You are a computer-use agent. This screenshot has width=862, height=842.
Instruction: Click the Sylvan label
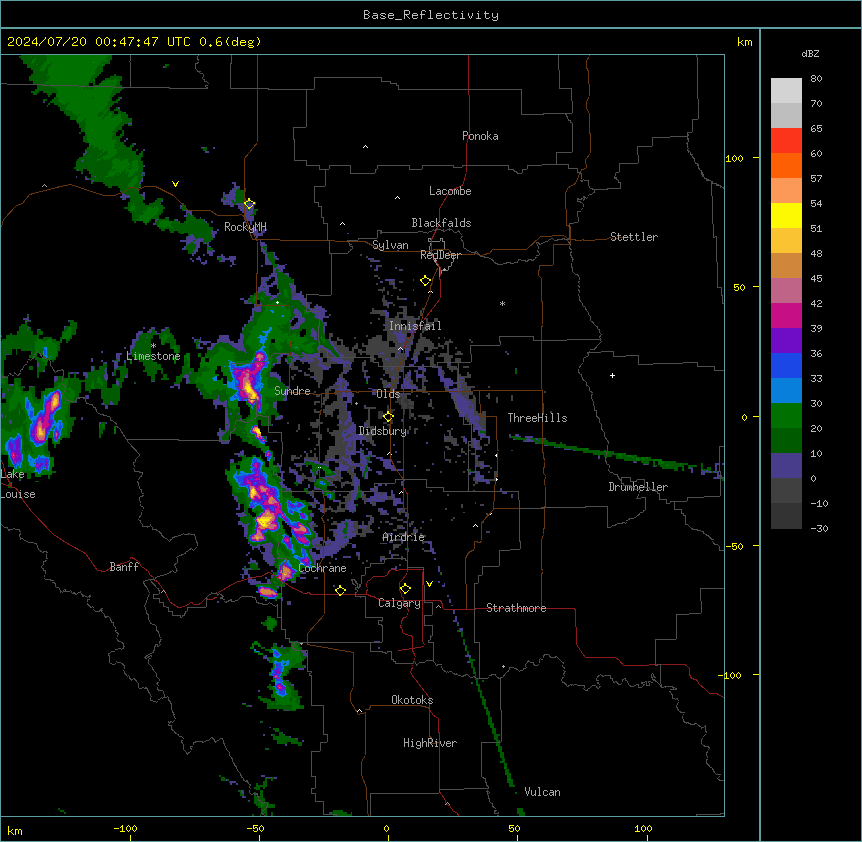point(390,245)
